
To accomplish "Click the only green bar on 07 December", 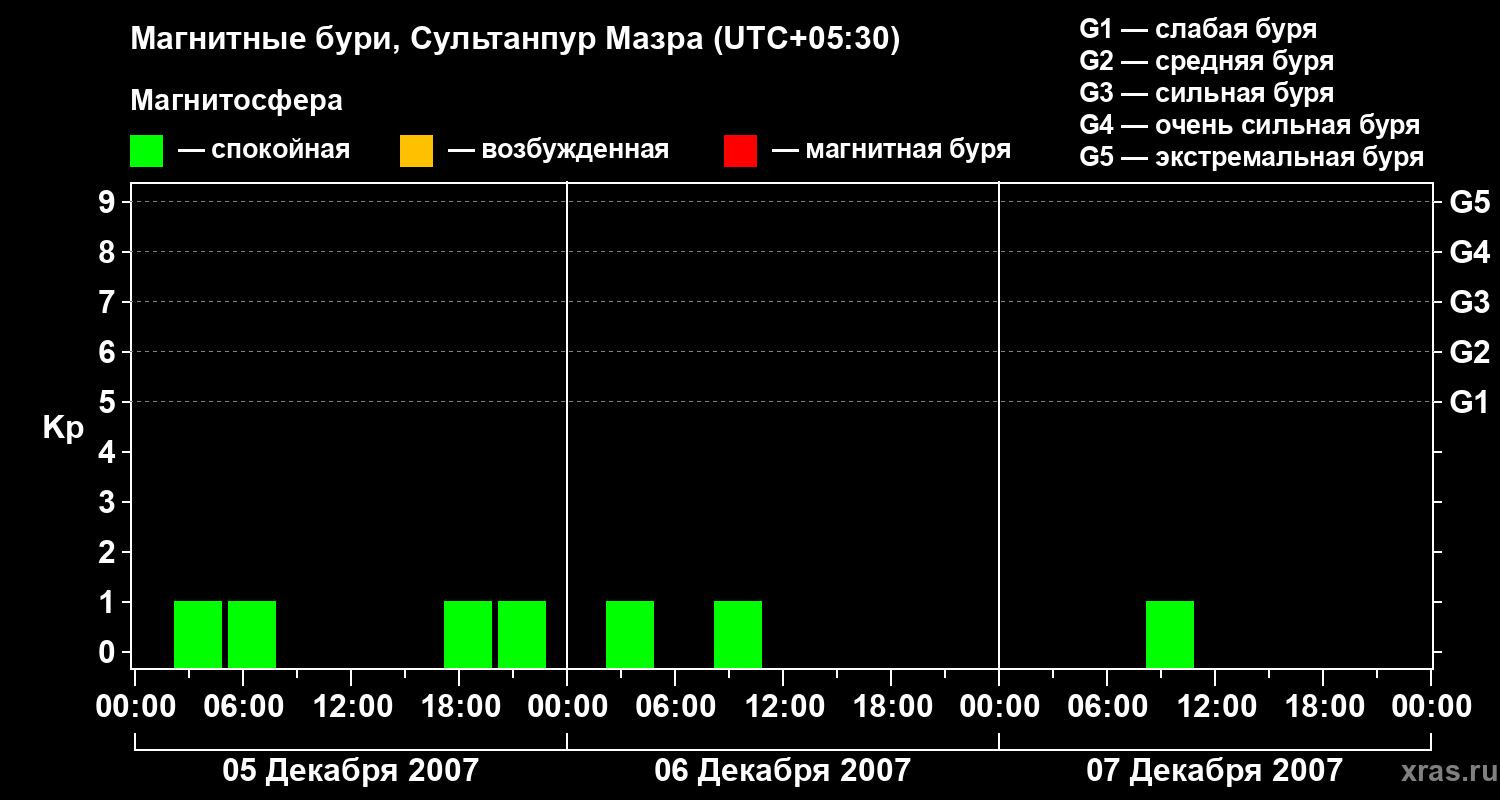I will tap(1170, 634).
